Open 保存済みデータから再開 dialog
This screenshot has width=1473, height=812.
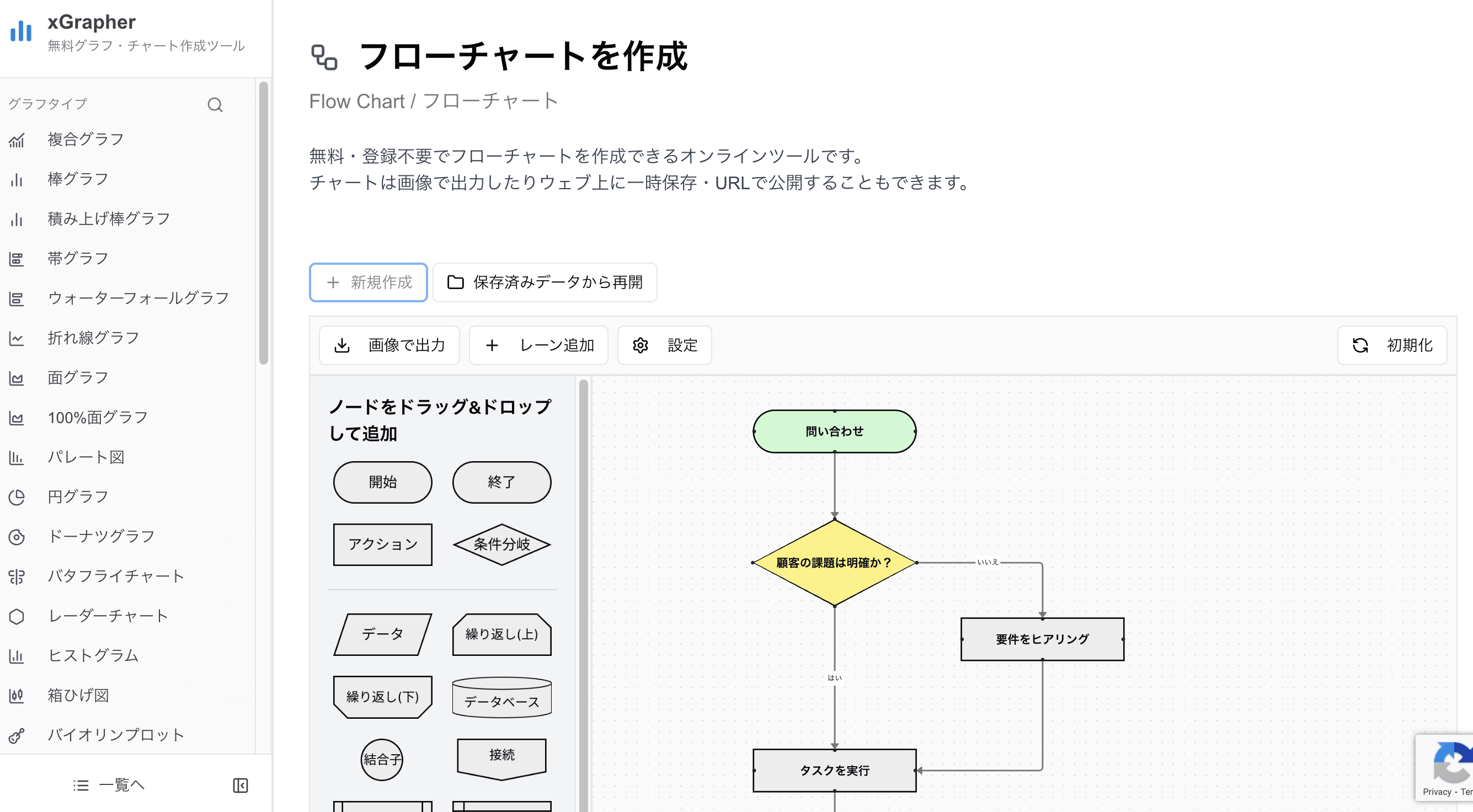[545, 282]
